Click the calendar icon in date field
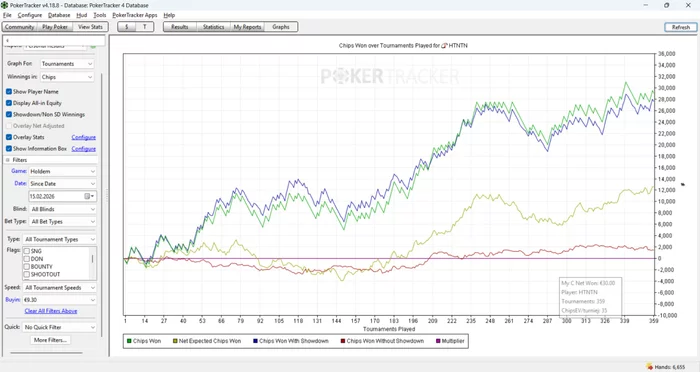The image size is (700, 372). click(x=87, y=196)
